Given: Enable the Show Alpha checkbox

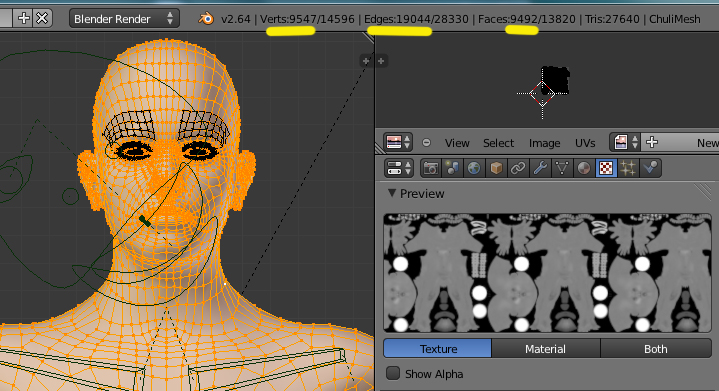Looking at the screenshot, I should tap(393, 374).
